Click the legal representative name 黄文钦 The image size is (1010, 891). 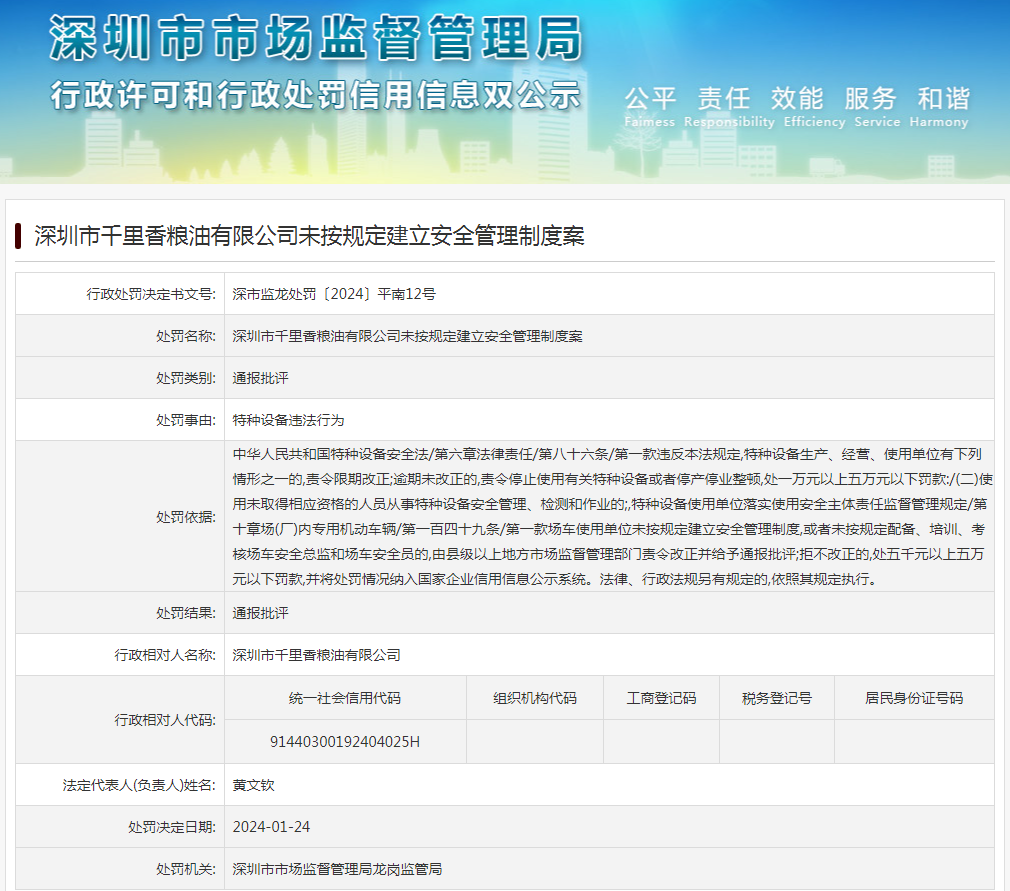click(x=253, y=785)
